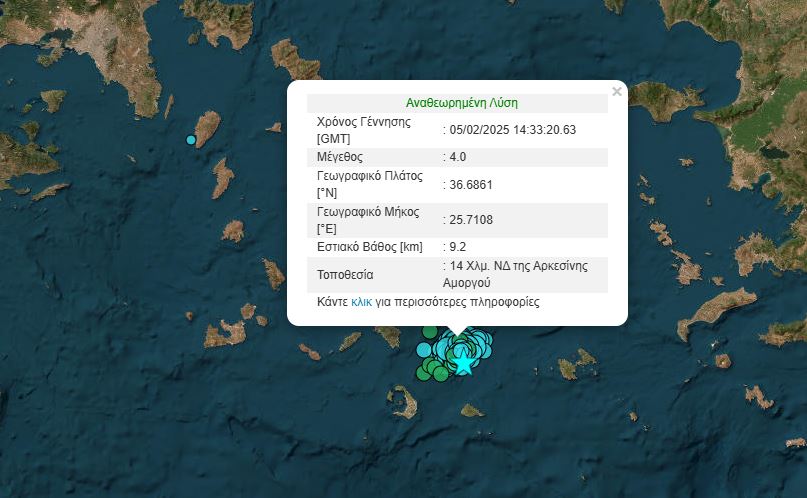Click Santorini island on the map

[x=404, y=403]
